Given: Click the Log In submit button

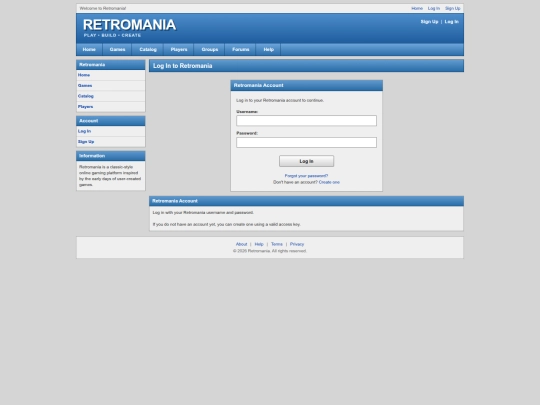Looking at the screenshot, I should click(x=307, y=161).
